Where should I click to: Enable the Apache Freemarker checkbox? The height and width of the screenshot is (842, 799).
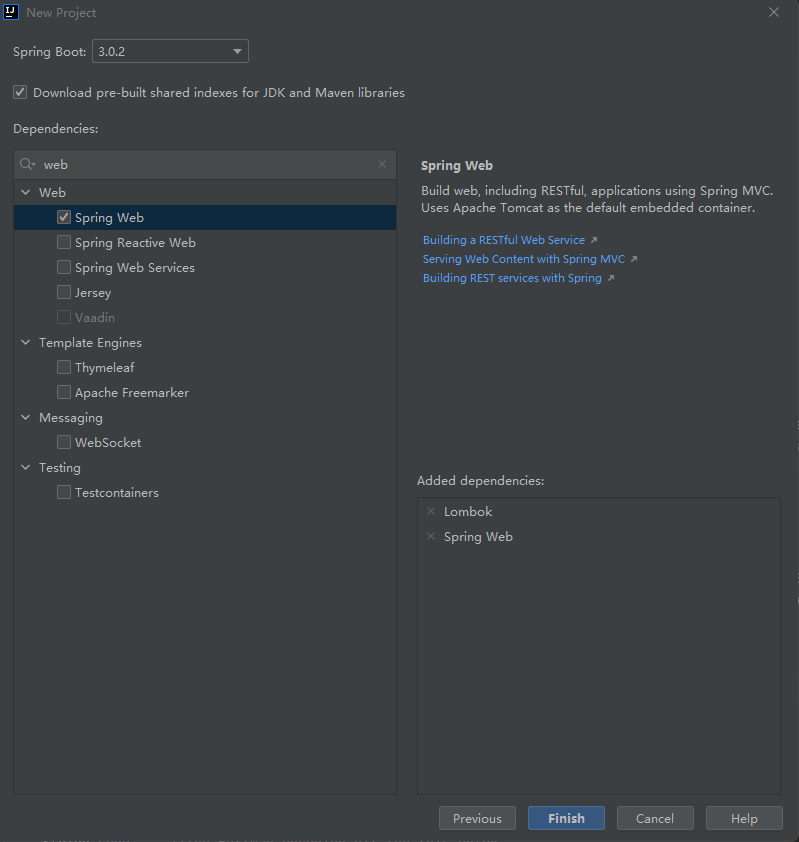(x=64, y=392)
